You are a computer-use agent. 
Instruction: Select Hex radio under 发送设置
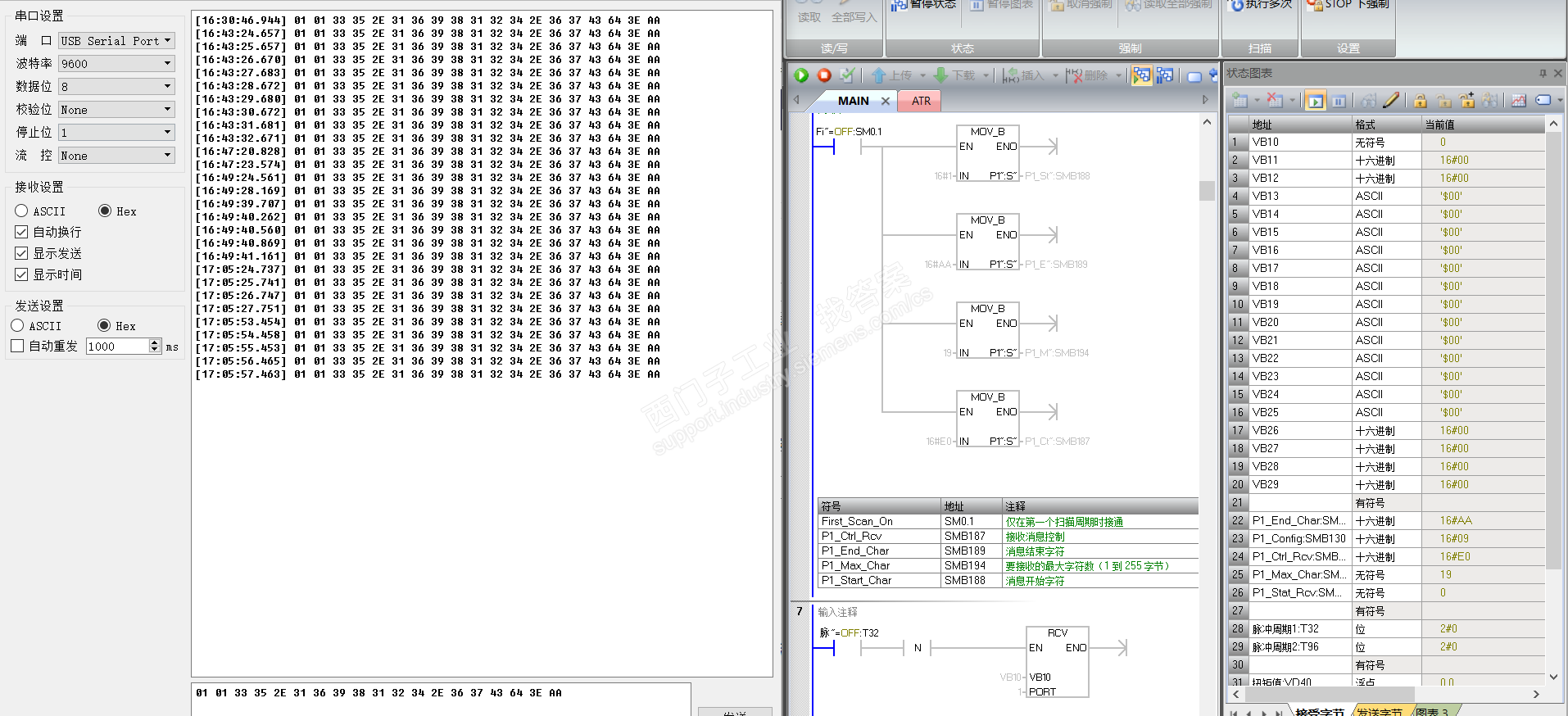click(x=104, y=326)
